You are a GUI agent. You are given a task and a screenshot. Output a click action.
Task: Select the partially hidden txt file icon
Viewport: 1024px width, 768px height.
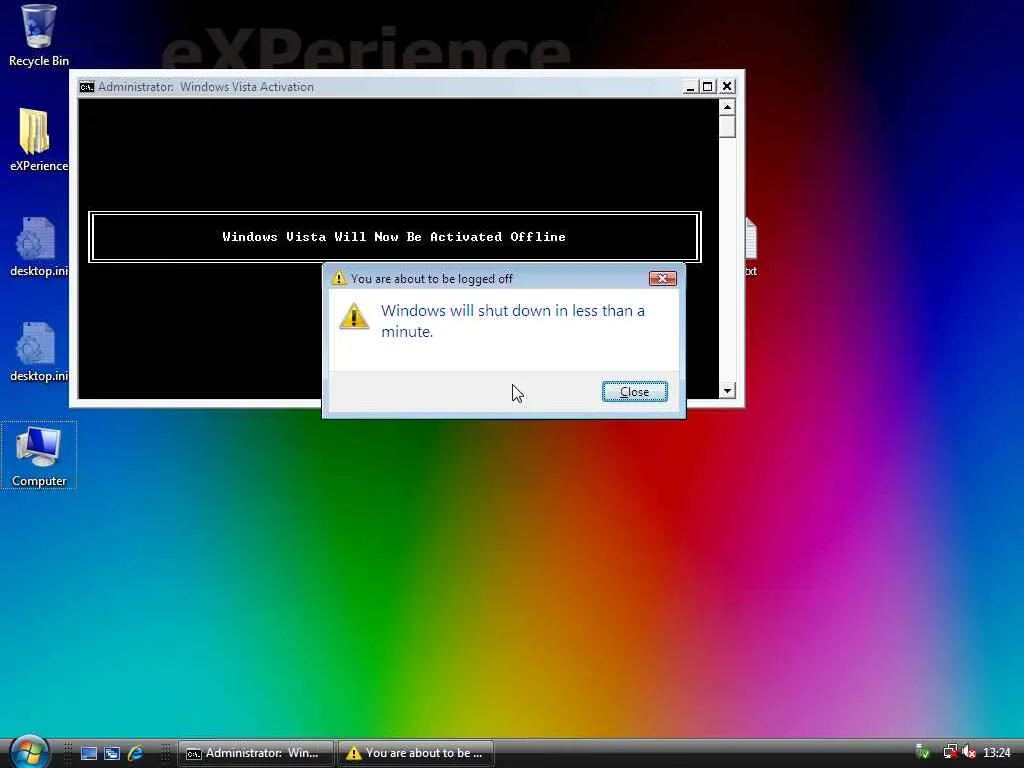[x=750, y=248]
